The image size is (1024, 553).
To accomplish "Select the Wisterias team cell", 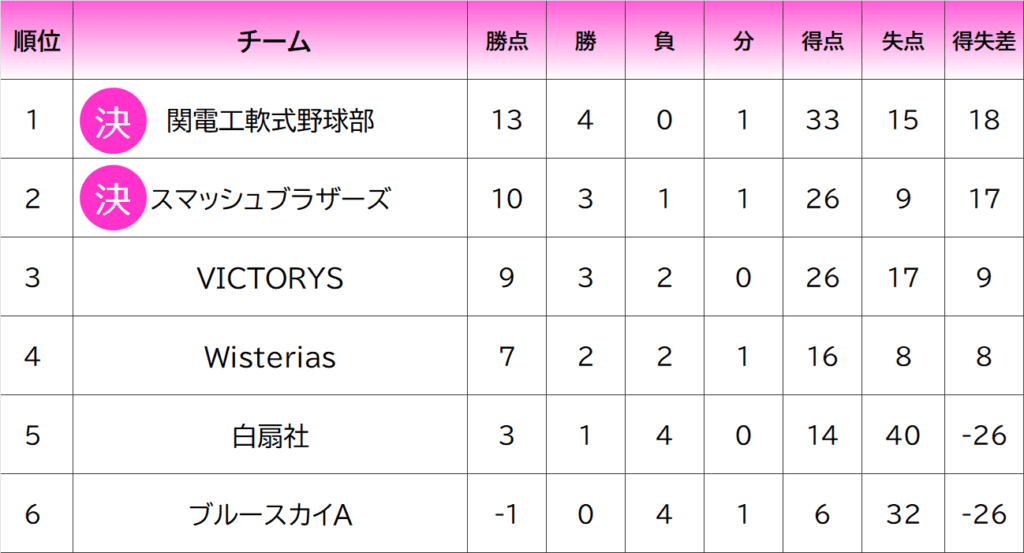I will (x=270, y=356).
